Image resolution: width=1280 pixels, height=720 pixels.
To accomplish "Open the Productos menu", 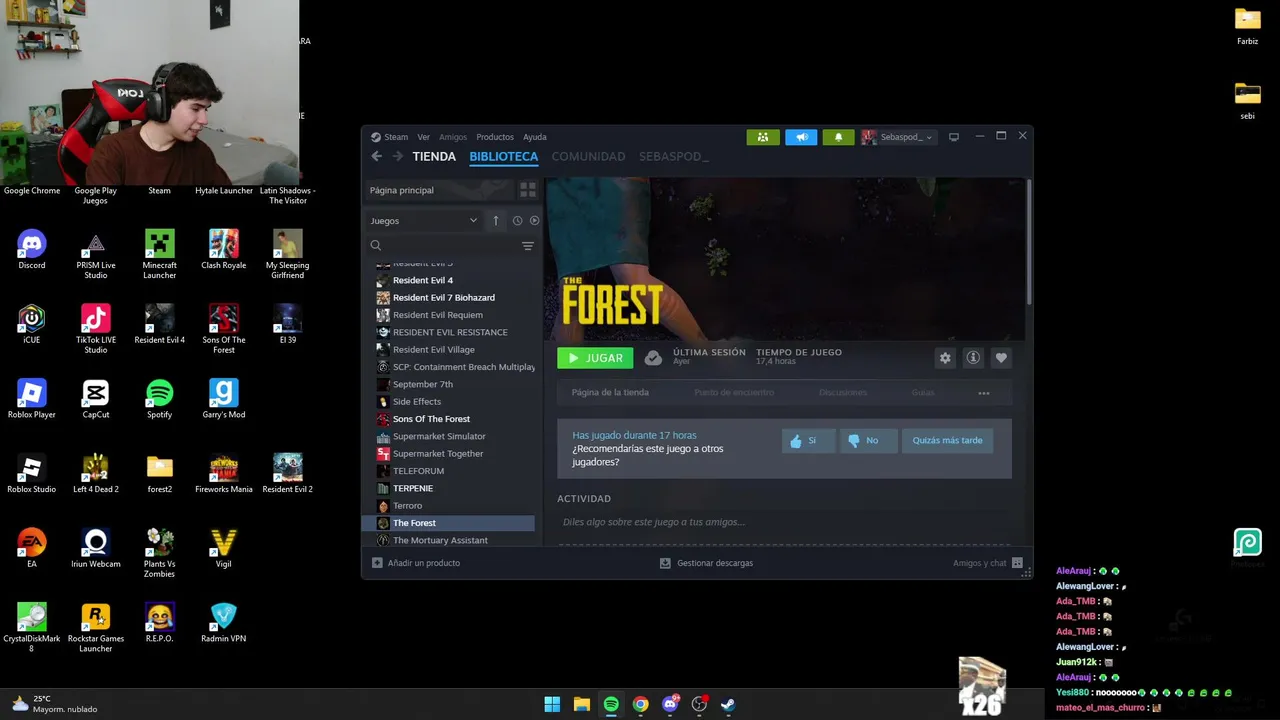I will 495,137.
